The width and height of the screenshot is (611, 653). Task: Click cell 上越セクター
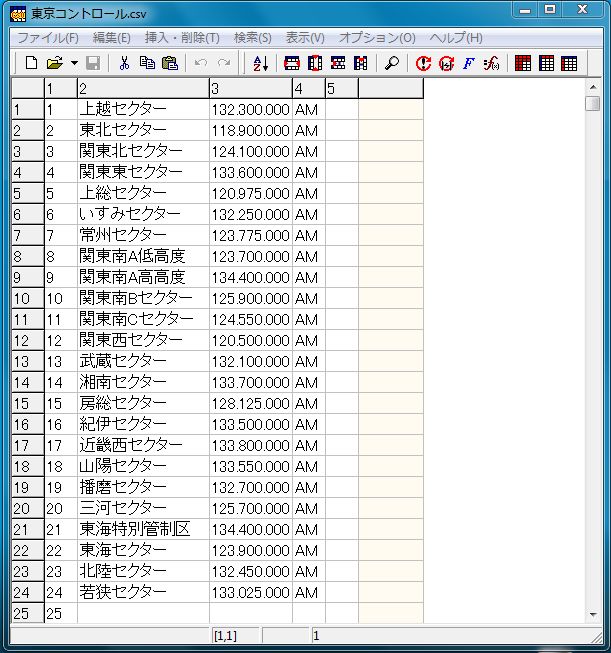143,110
